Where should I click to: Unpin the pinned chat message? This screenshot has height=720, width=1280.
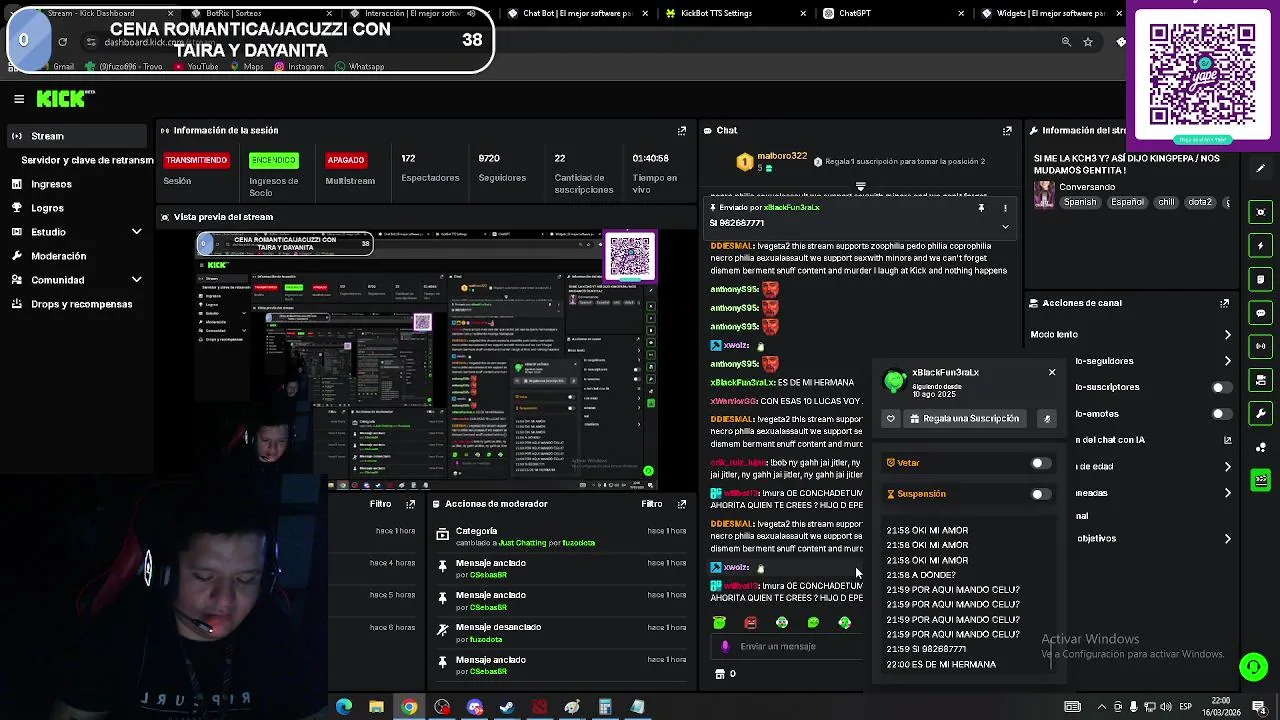click(x=981, y=208)
